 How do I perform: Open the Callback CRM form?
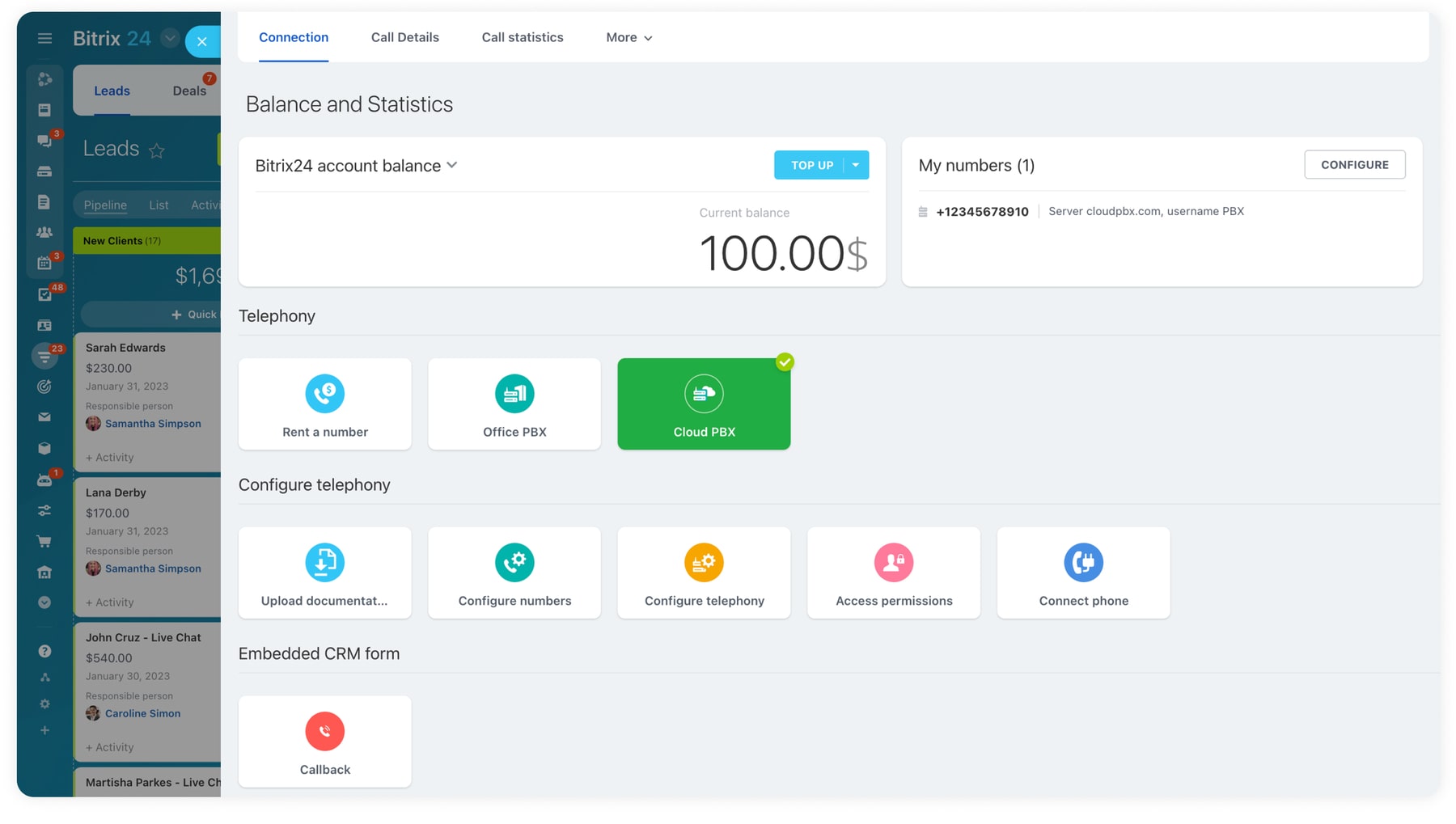[324, 742]
